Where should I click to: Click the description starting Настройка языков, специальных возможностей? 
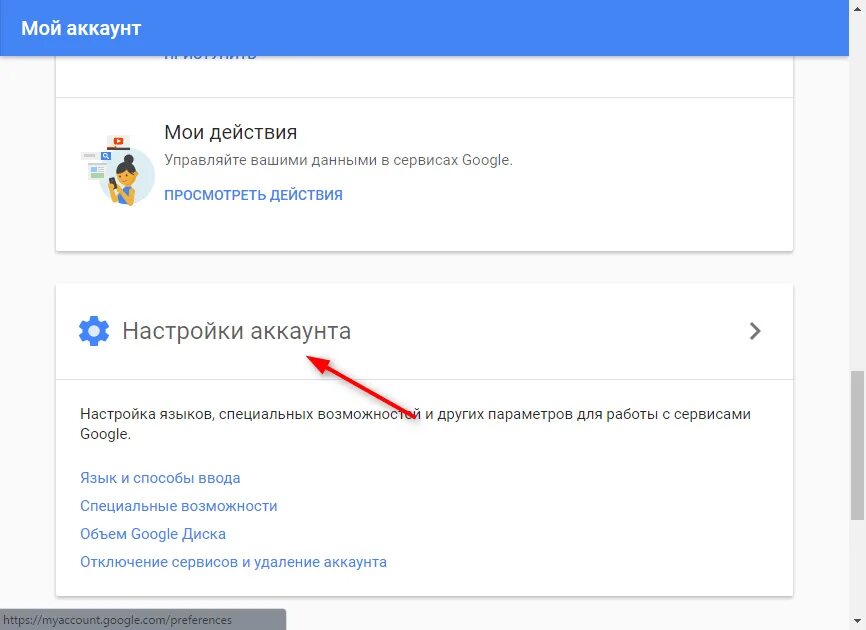click(415, 423)
